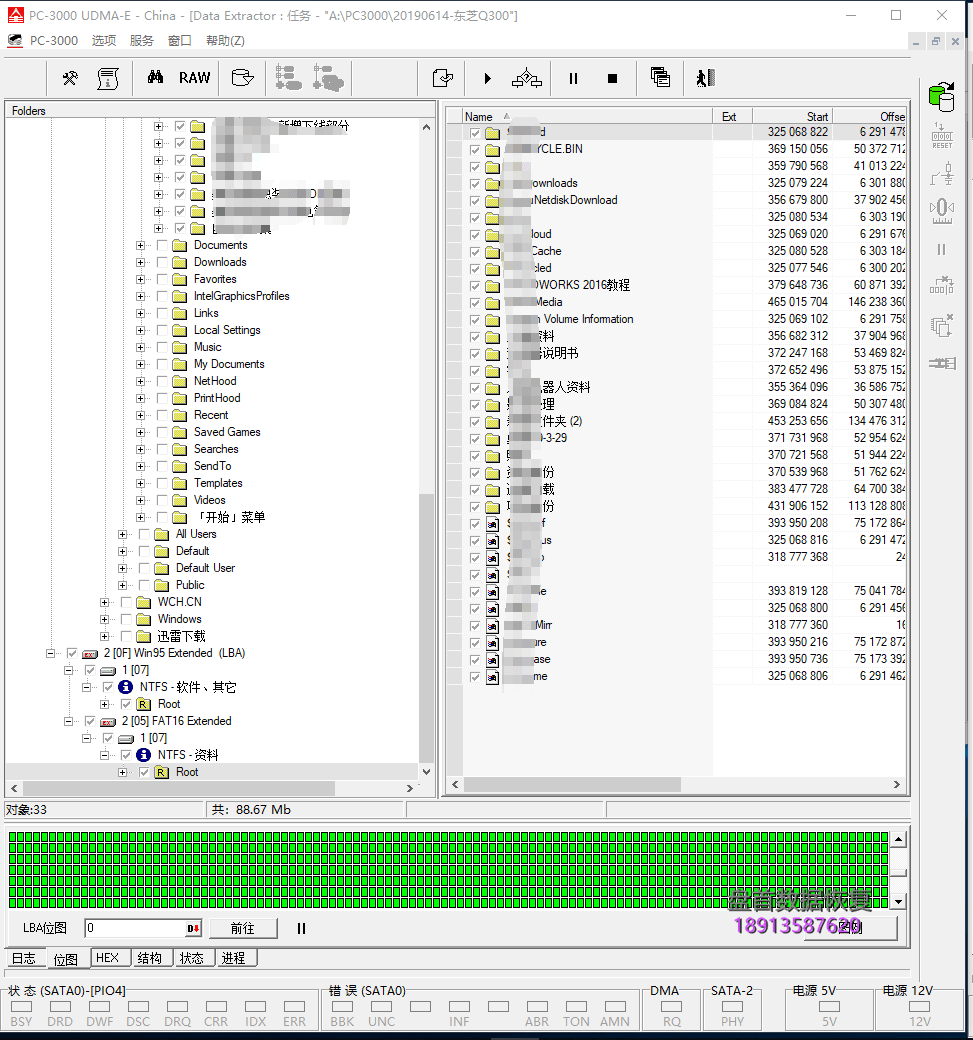Click the disk image toolbar icon
973x1040 pixels.
point(242,78)
